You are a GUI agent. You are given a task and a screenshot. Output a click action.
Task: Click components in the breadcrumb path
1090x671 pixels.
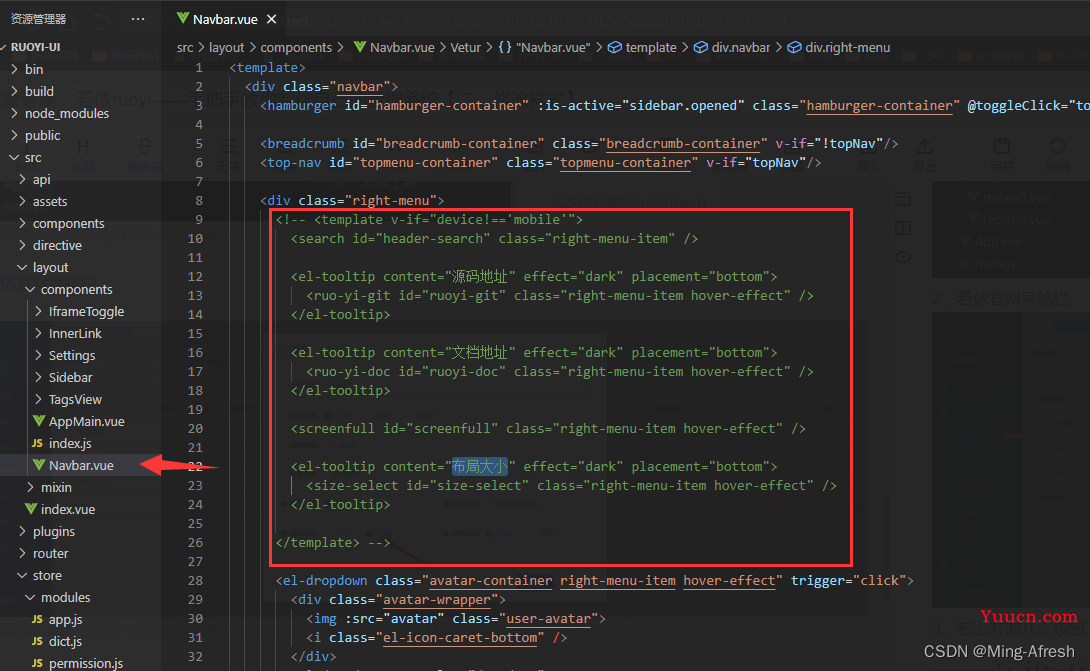tap(296, 47)
